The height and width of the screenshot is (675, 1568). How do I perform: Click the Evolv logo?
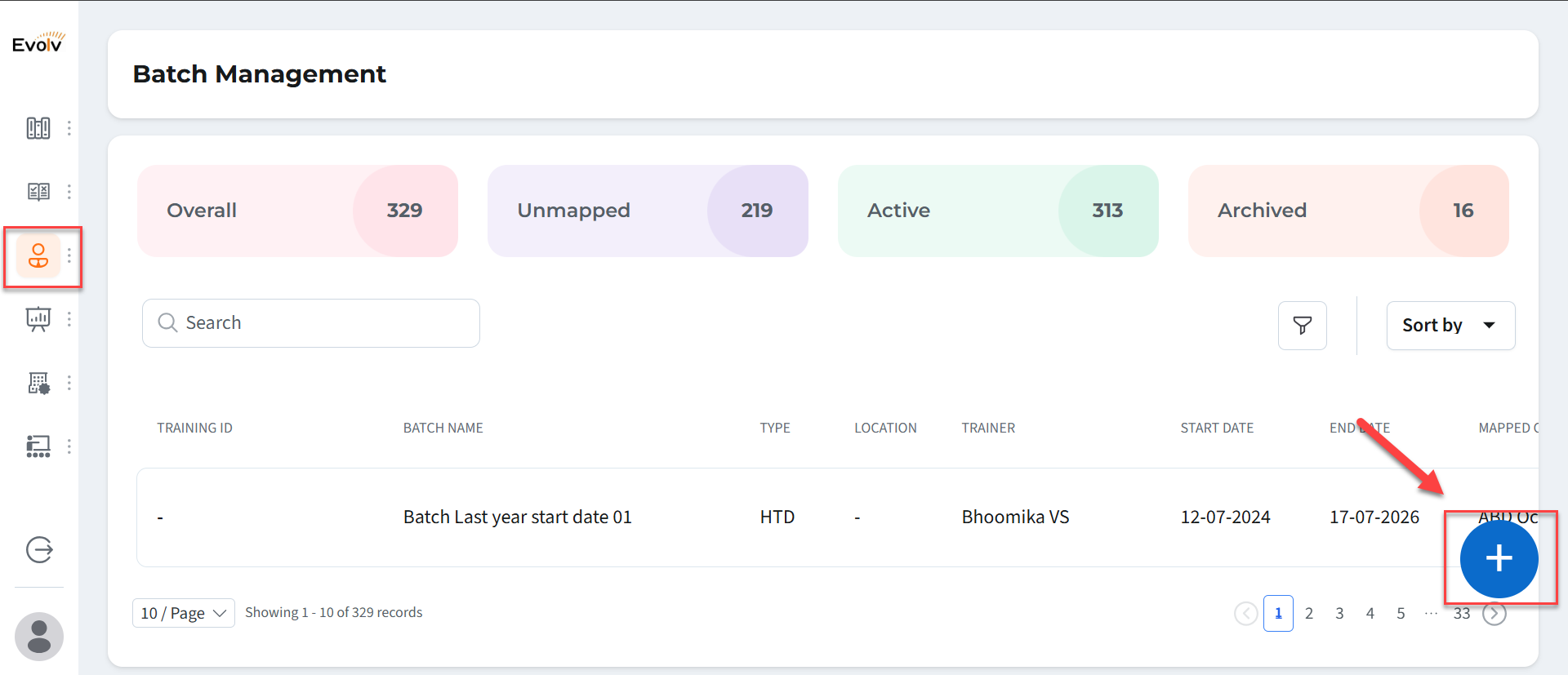coord(38,43)
